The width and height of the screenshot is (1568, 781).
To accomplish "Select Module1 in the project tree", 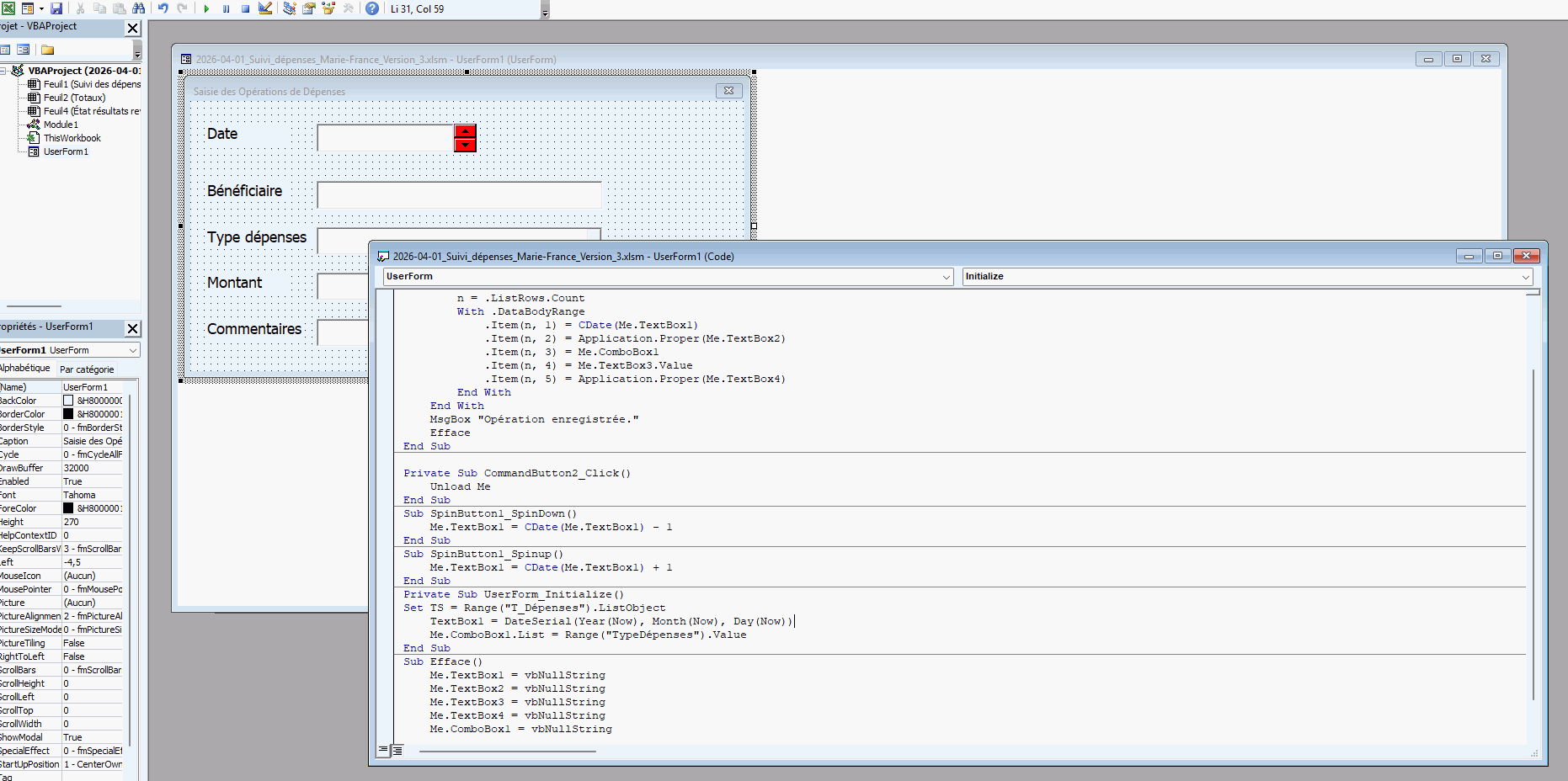I will [x=61, y=125].
